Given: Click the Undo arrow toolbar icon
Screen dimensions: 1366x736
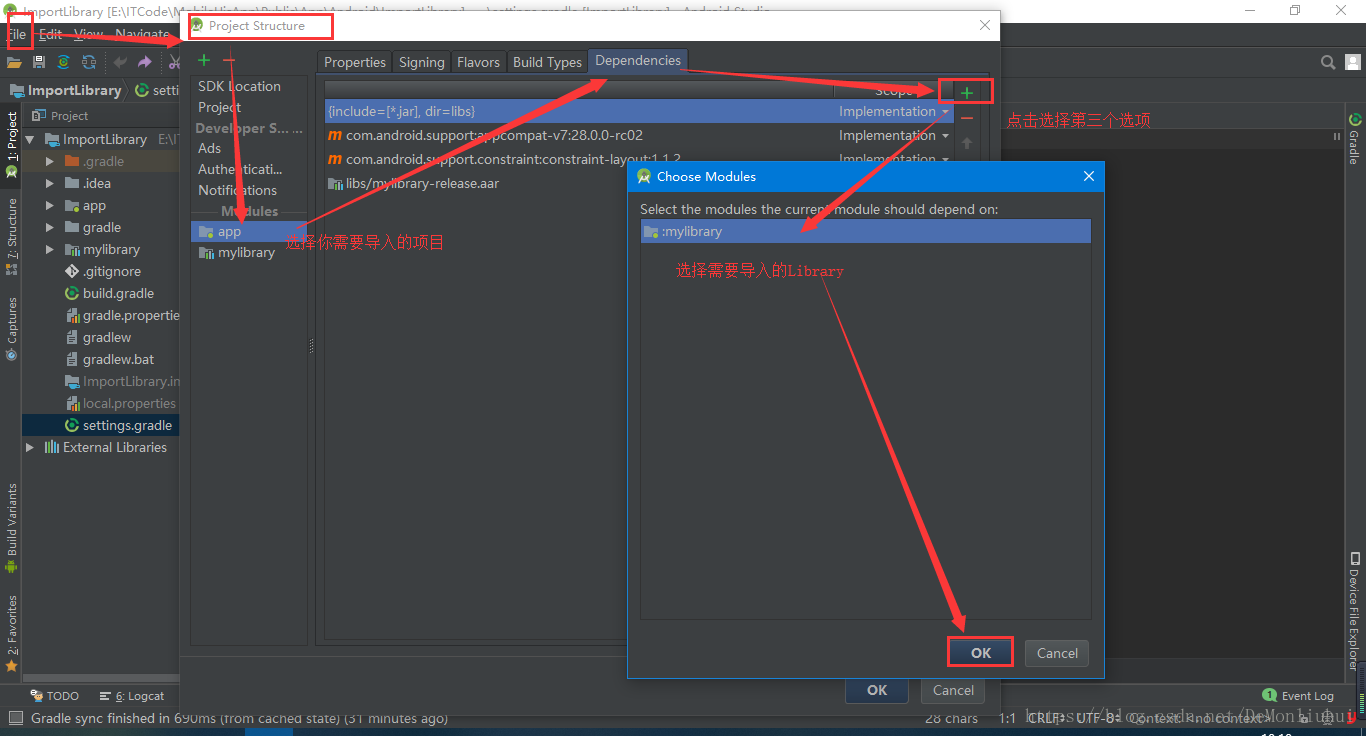Looking at the screenshot, I should coord(120,62).
